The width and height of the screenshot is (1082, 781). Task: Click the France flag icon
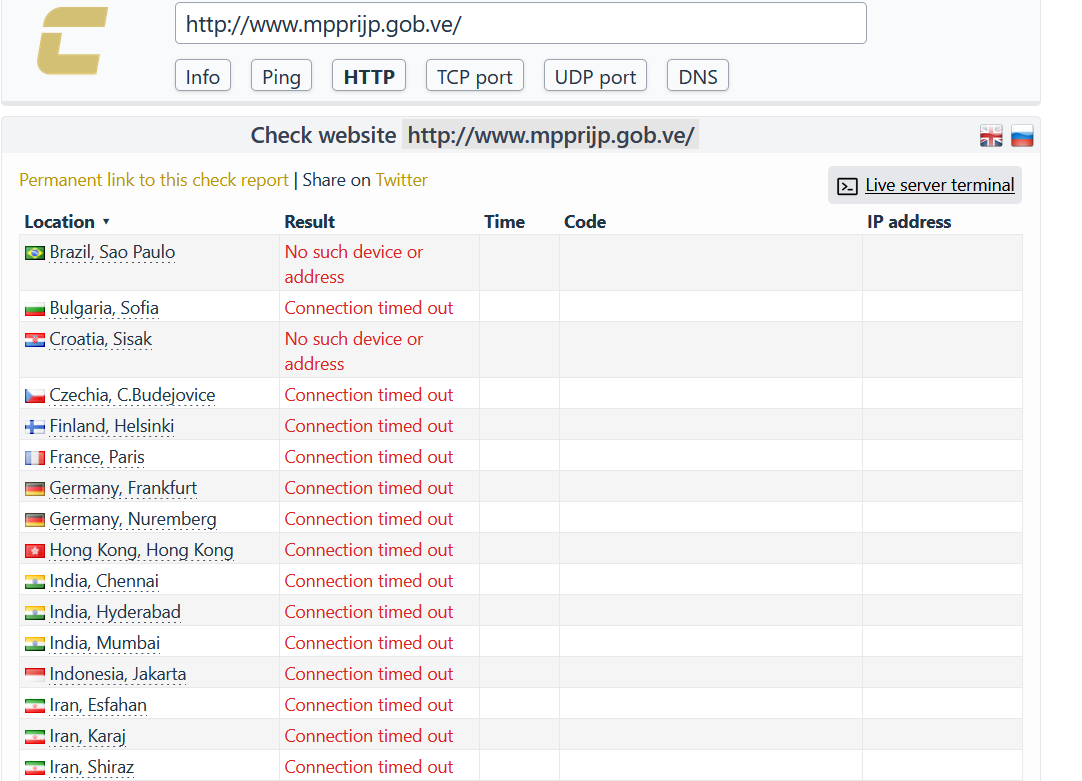point(35,458)
